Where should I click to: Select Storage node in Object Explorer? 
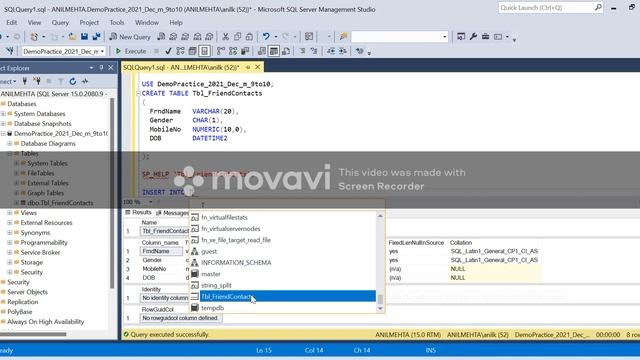pyautogui.click(x=31, y=262)
